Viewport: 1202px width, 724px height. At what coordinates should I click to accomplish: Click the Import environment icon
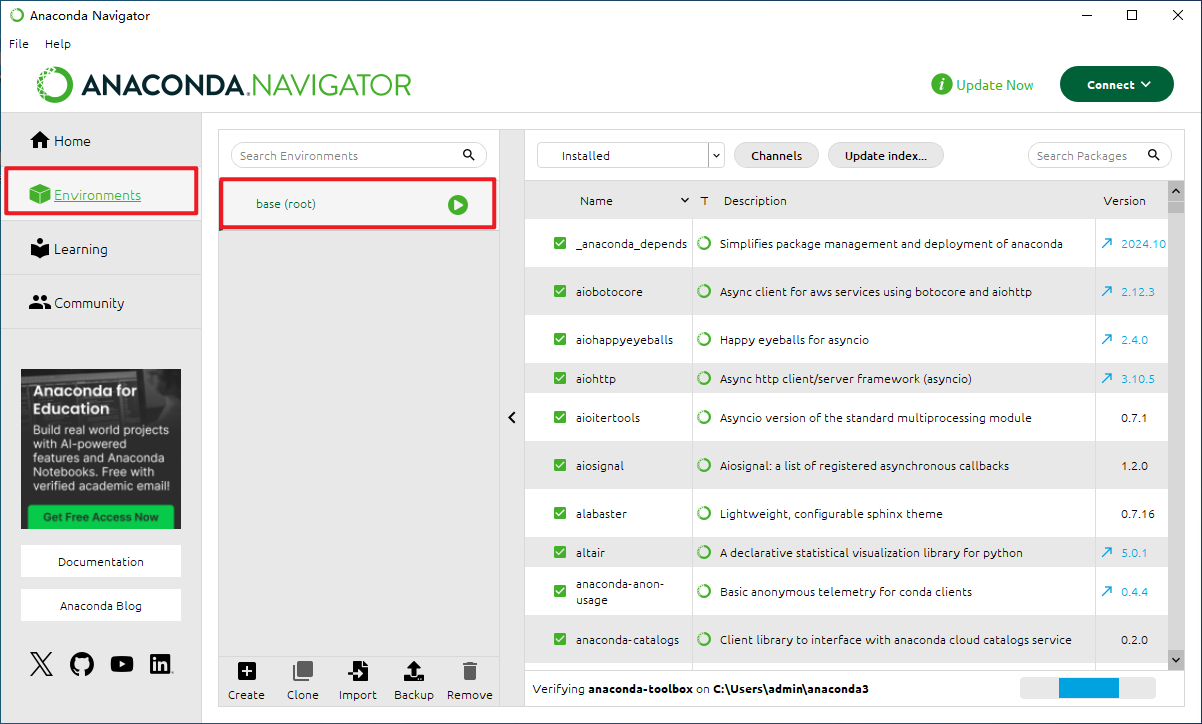pyautogui.click(x=358, y=671)
